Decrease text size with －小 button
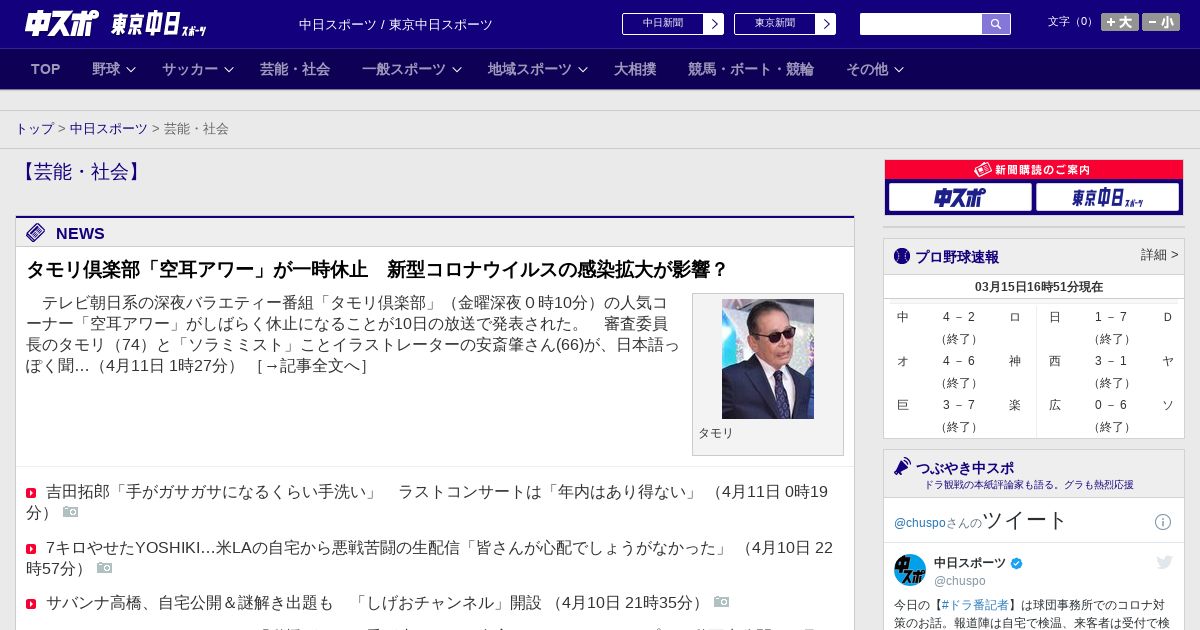This screenshot has height=630, width=1200. tap(1161, 22)
